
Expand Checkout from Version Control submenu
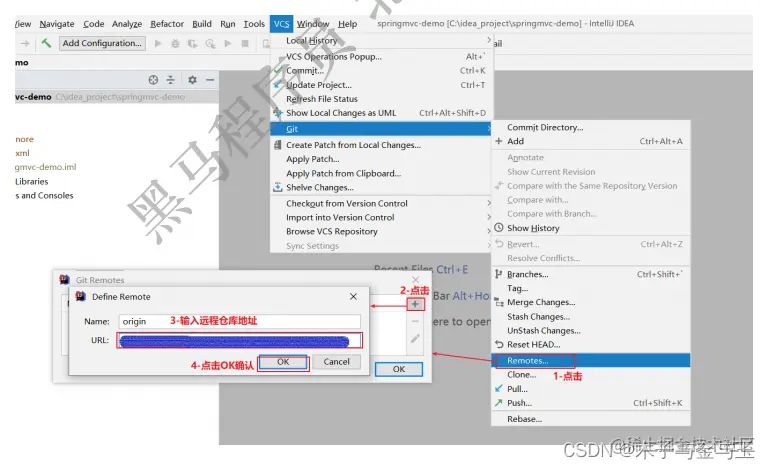(382, 203)
